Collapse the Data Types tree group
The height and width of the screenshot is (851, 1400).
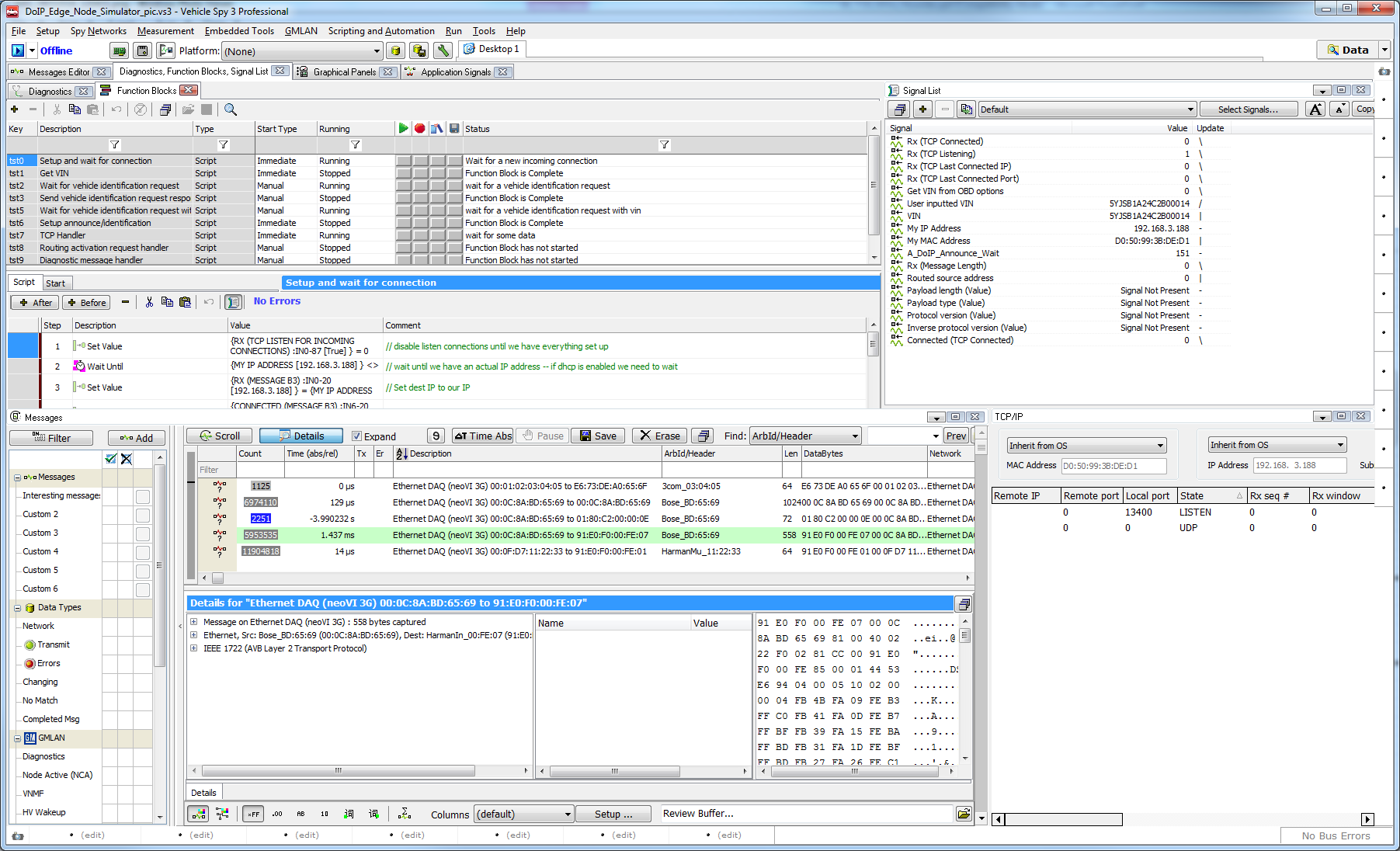click(17, 608)
